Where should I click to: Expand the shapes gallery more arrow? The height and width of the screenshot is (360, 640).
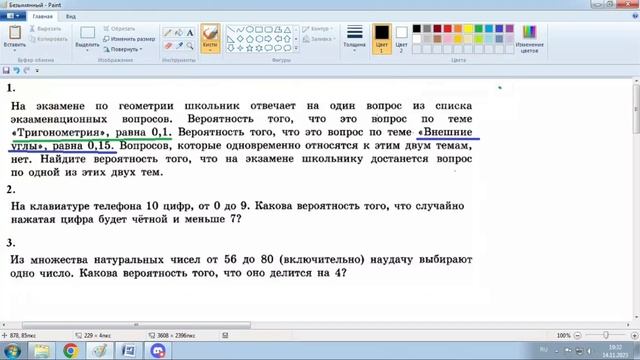[296, 49]
